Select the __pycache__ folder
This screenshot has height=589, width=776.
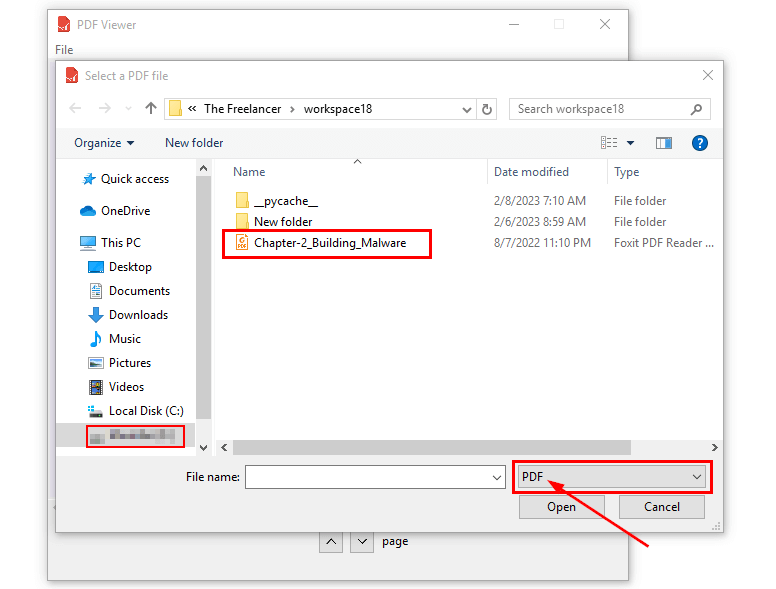coord(285,201)
